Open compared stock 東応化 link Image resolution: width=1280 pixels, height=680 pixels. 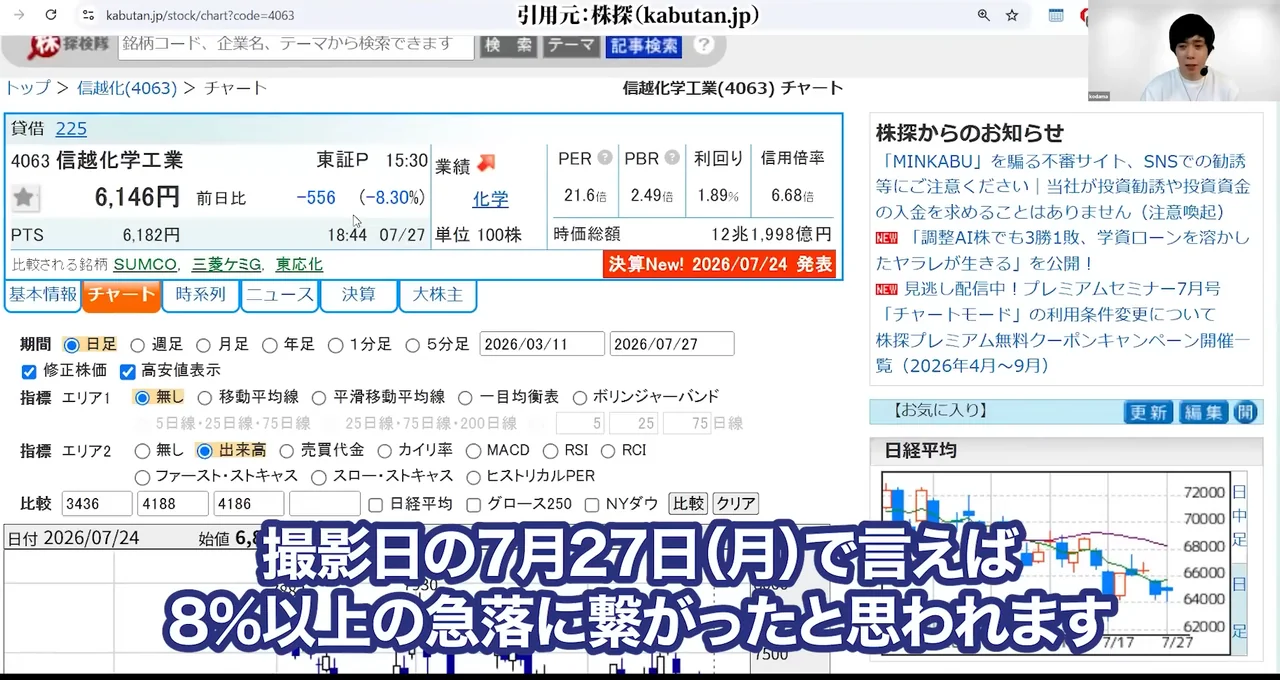pyautogui.click(x=299, y=264)
